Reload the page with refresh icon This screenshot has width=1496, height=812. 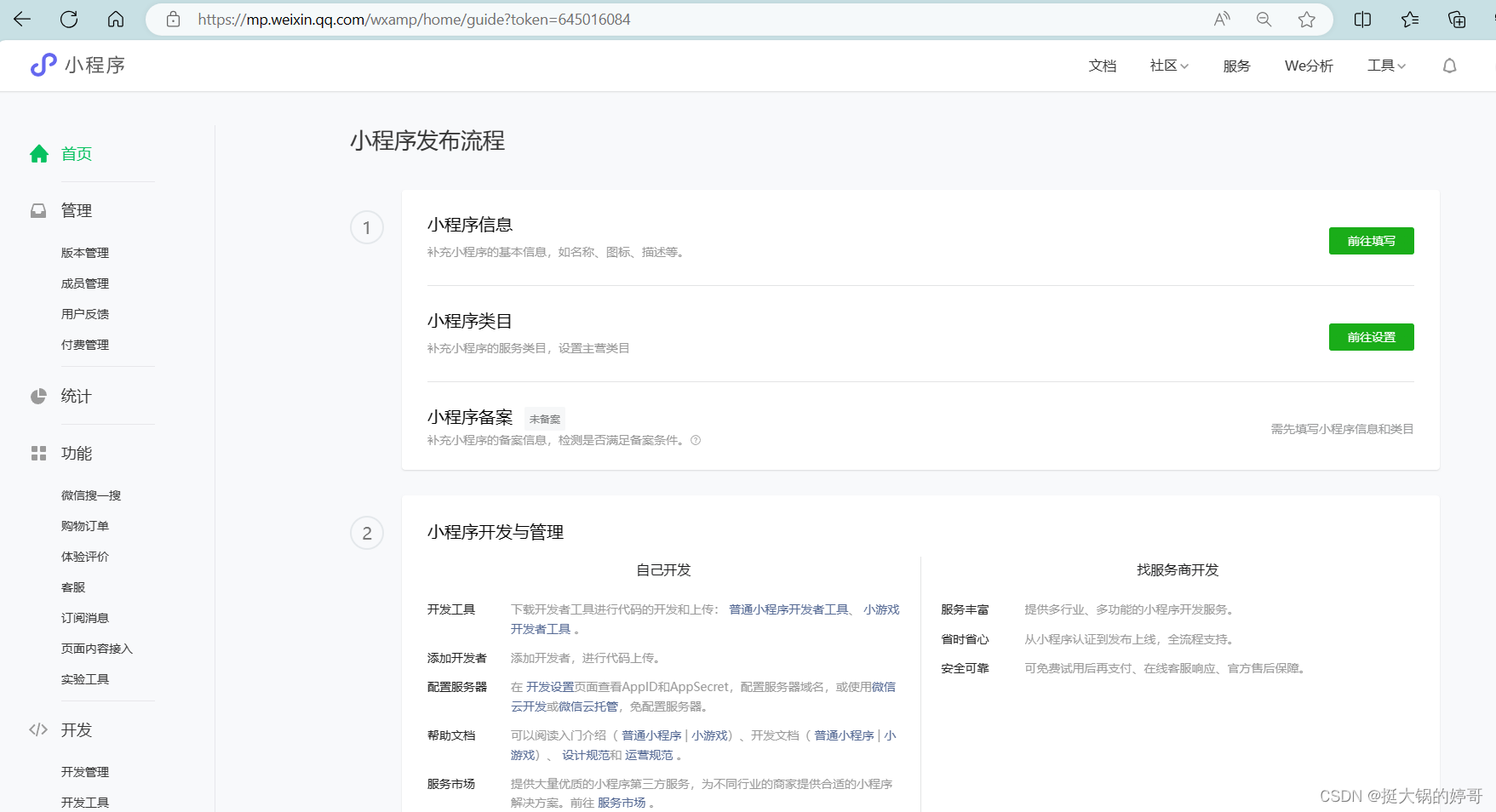click(69, 19)
